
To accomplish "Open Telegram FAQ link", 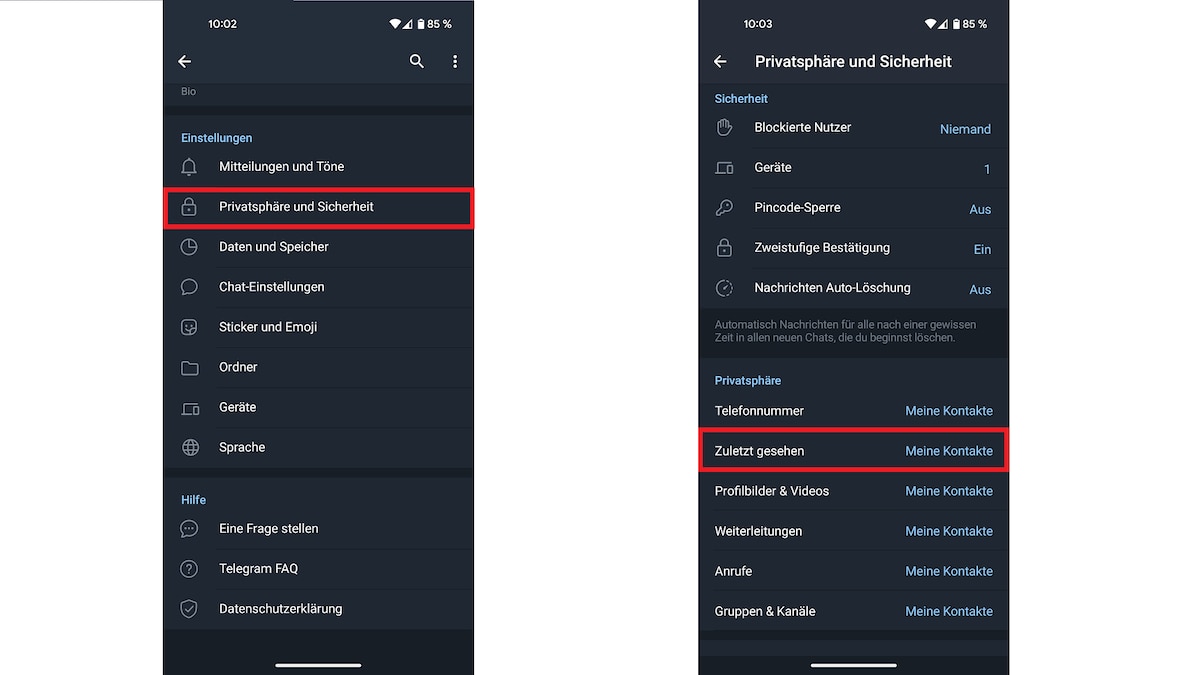I will (318, 568).
